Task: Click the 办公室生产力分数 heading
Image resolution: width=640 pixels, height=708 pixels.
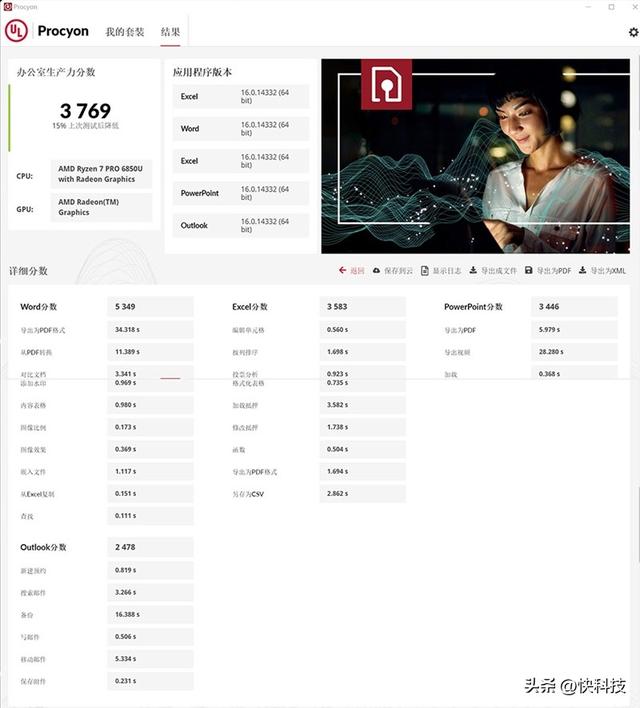Action: click(56, 72)
